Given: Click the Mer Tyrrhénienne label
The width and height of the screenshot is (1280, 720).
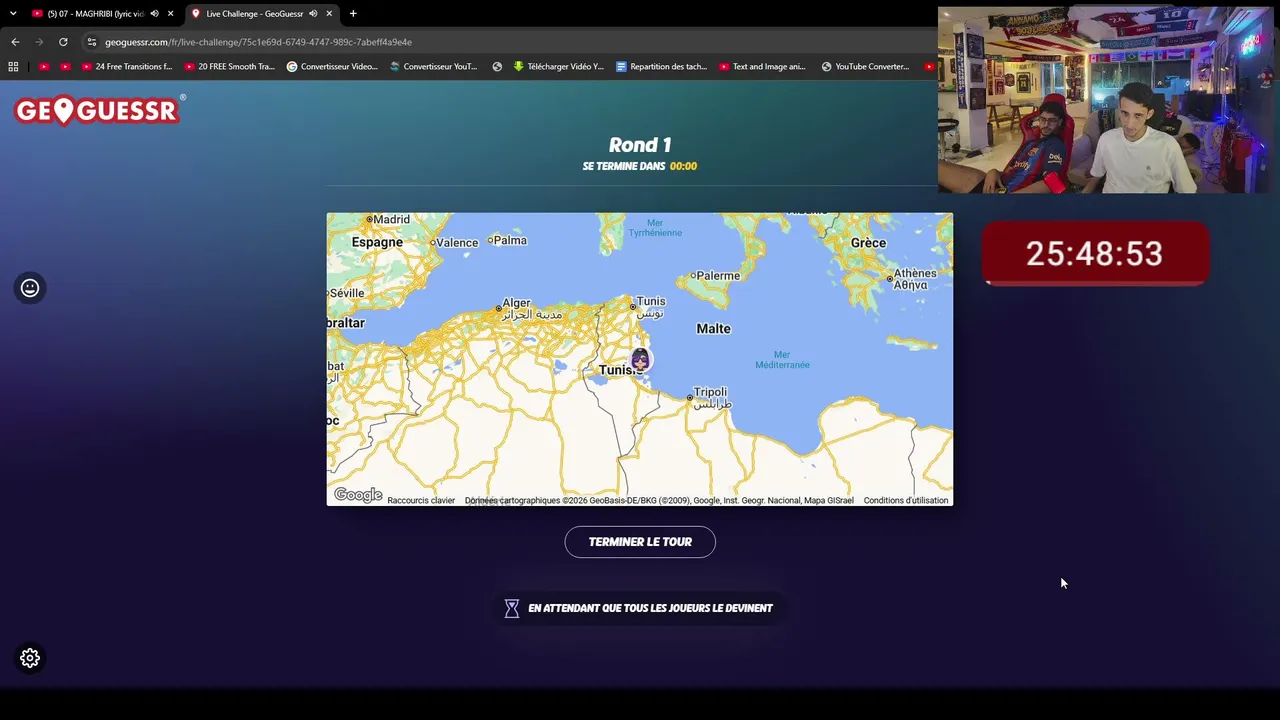Looking at the screenshot, I should (655, 228).
